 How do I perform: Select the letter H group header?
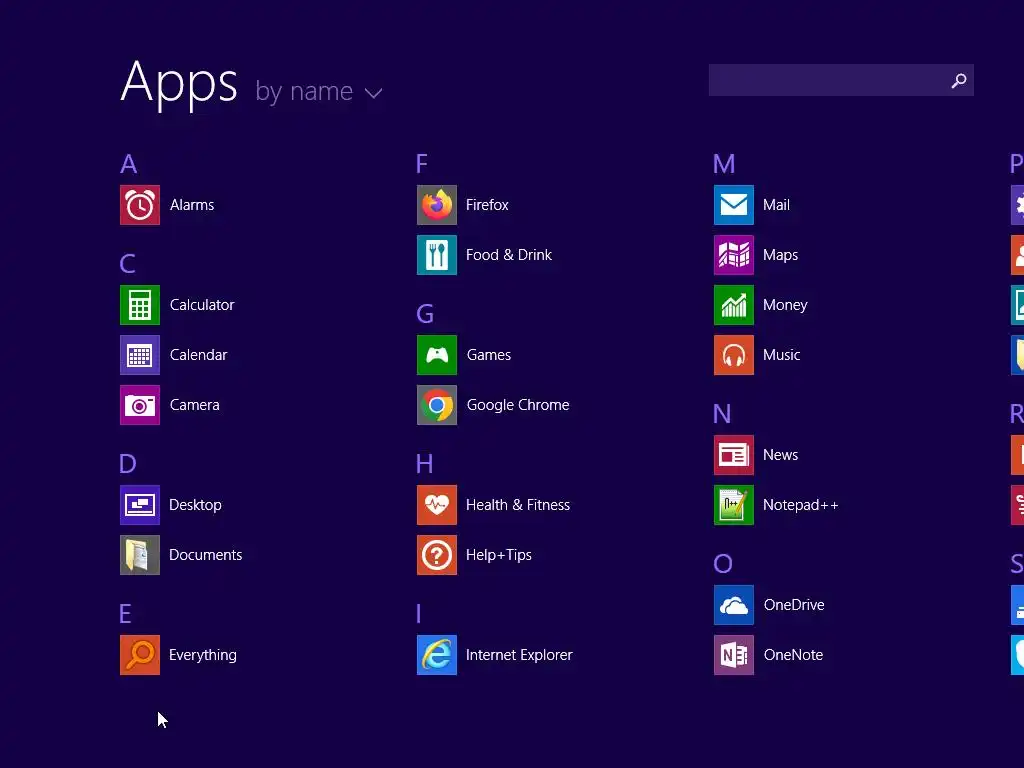click(424, 464)
